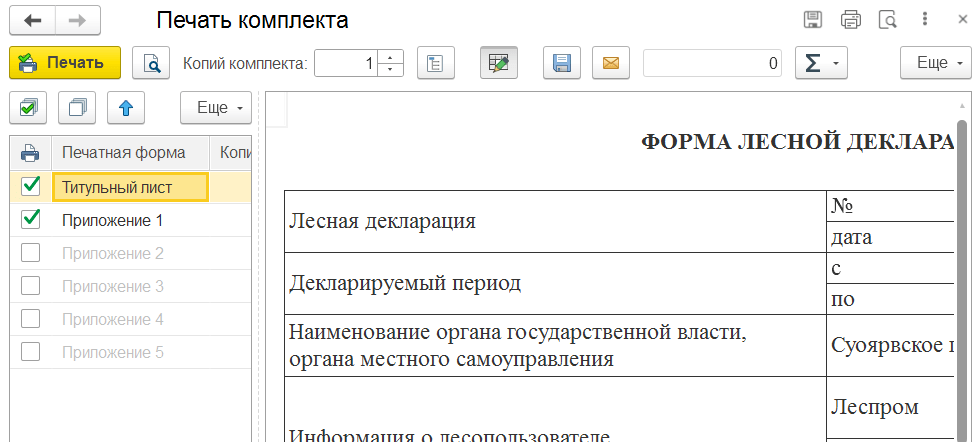Check all print forms icon
This screenshot has height=442, width=979.
(x=28, y=108)
